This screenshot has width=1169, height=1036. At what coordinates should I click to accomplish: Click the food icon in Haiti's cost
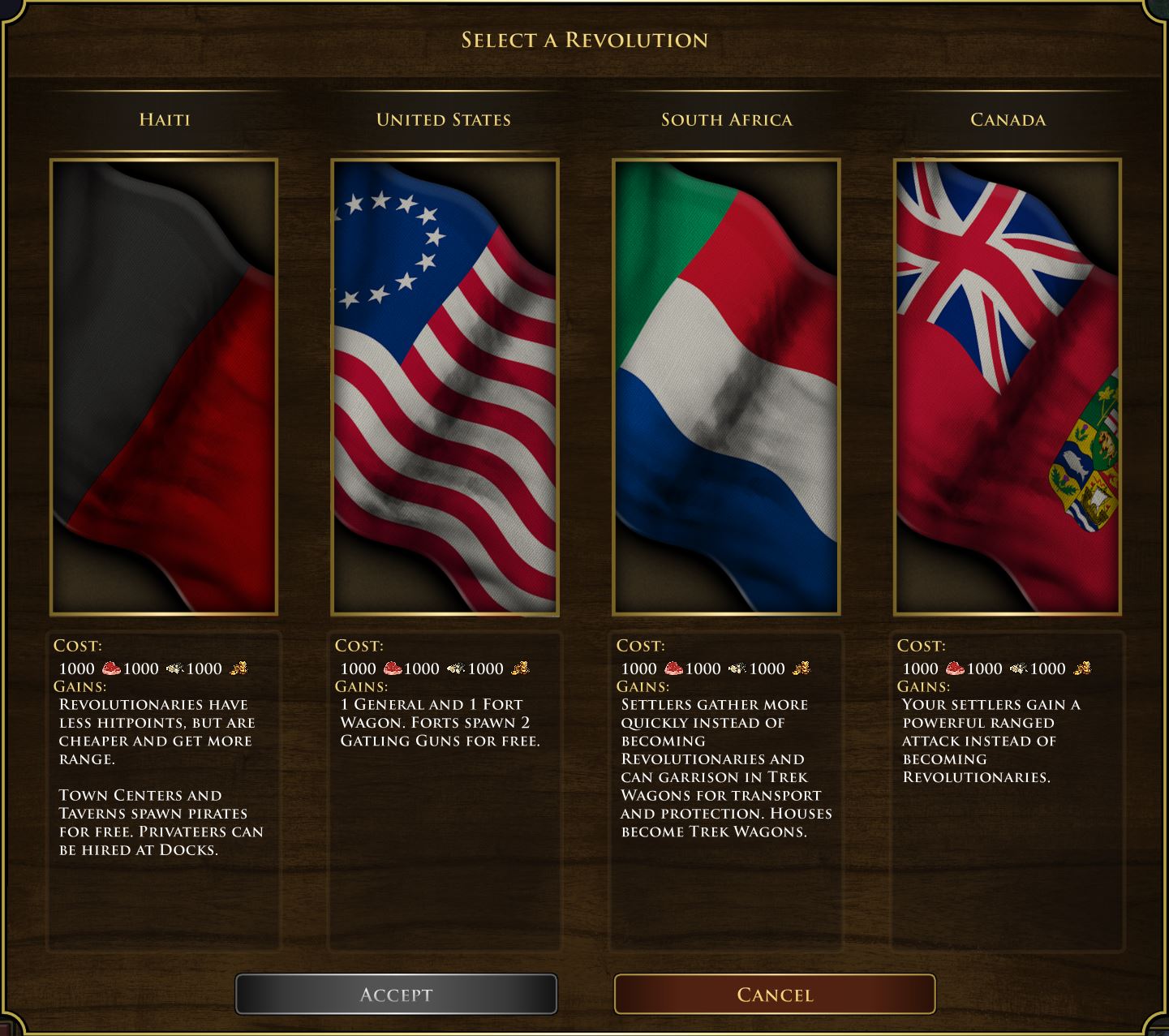[x=110, y=668]
